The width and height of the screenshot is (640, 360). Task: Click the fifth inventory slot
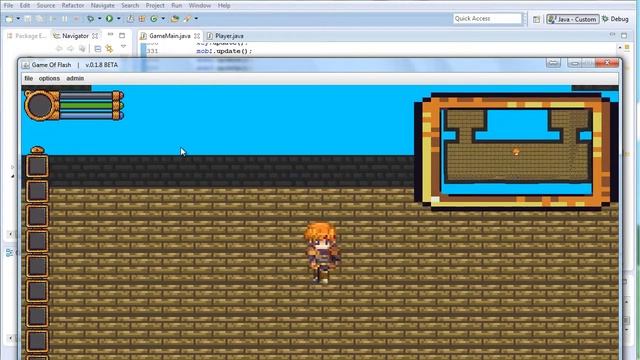pyautogui.click(x=37, y=266)
